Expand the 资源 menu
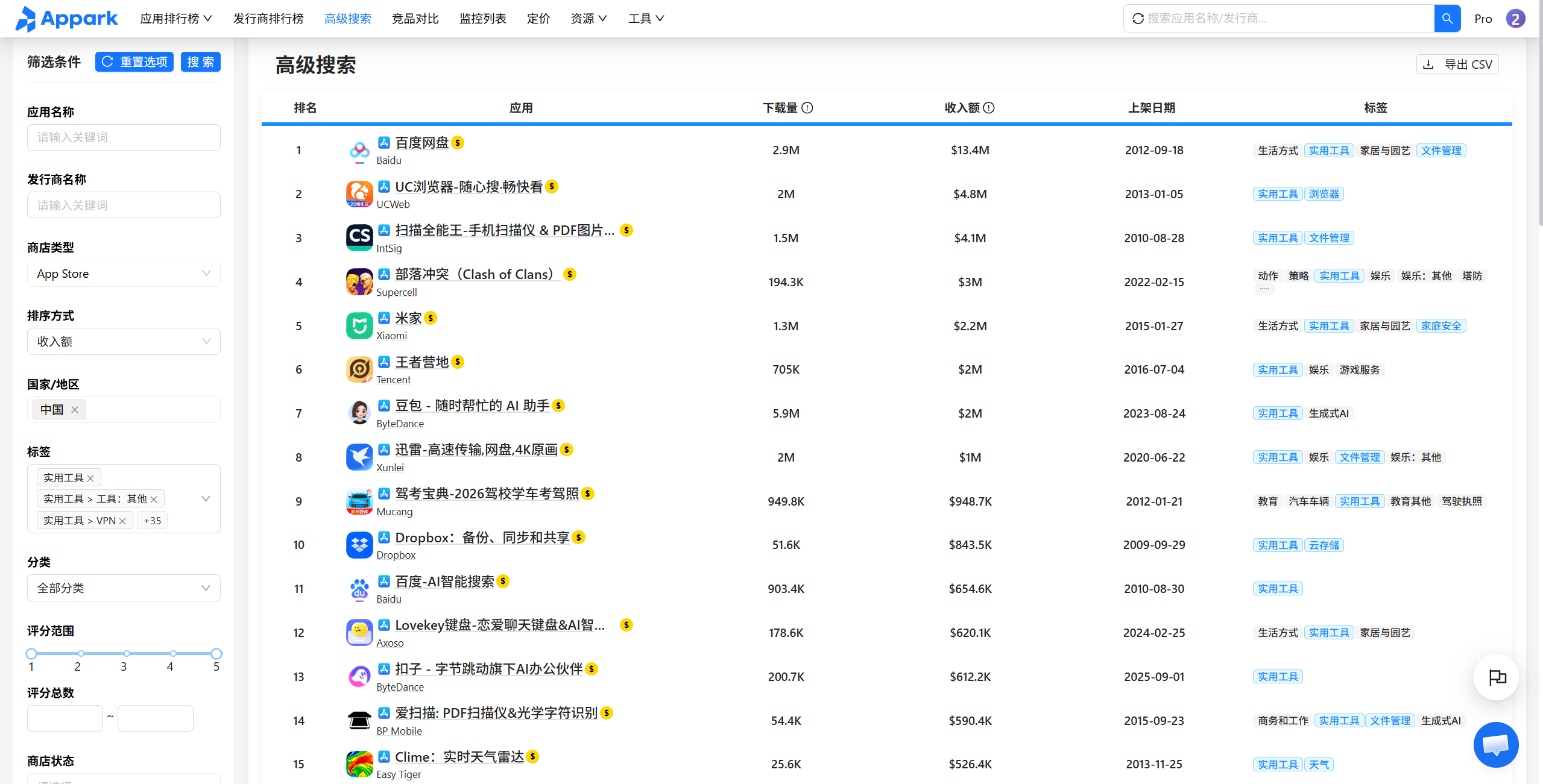The image size is (1543, 784). coord(588,19)
